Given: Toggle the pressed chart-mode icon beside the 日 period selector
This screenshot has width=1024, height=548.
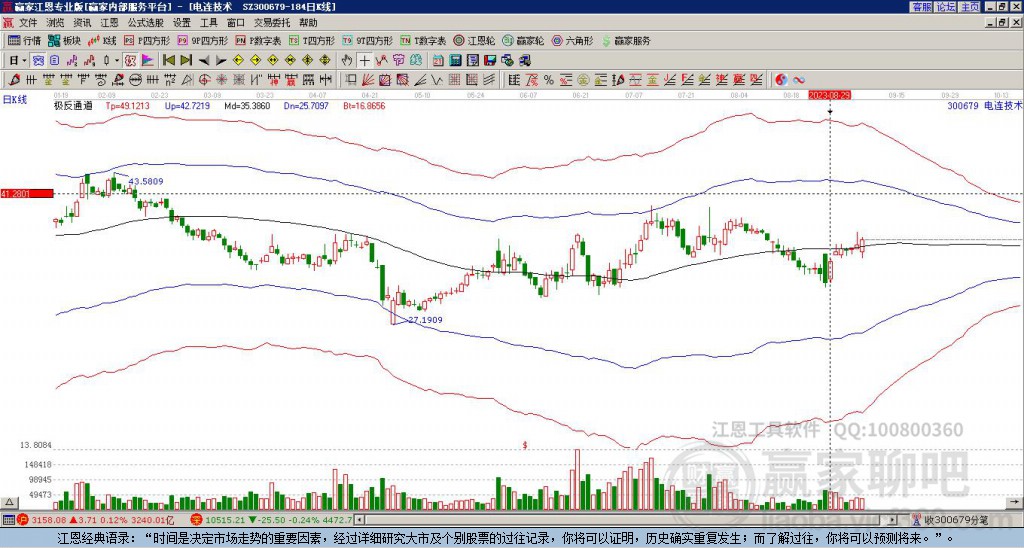Looking at the screenshot, I should [x=39, y=61].
